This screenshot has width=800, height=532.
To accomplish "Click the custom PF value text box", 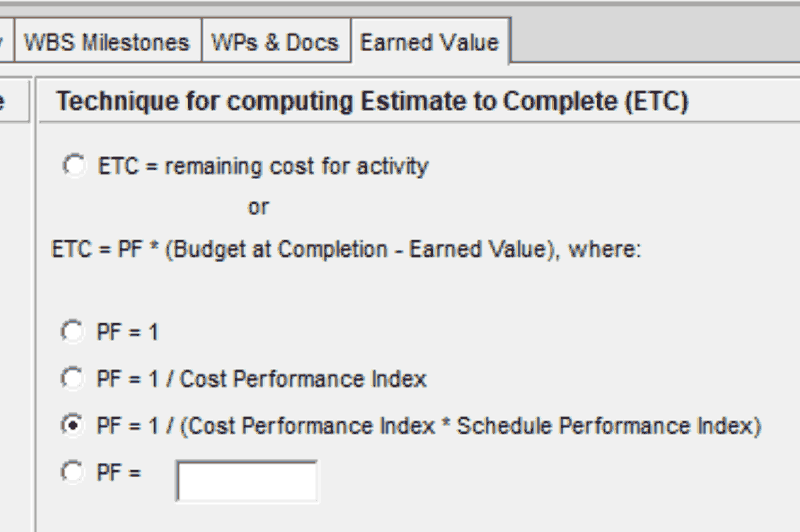I will [x=246, y=480].
